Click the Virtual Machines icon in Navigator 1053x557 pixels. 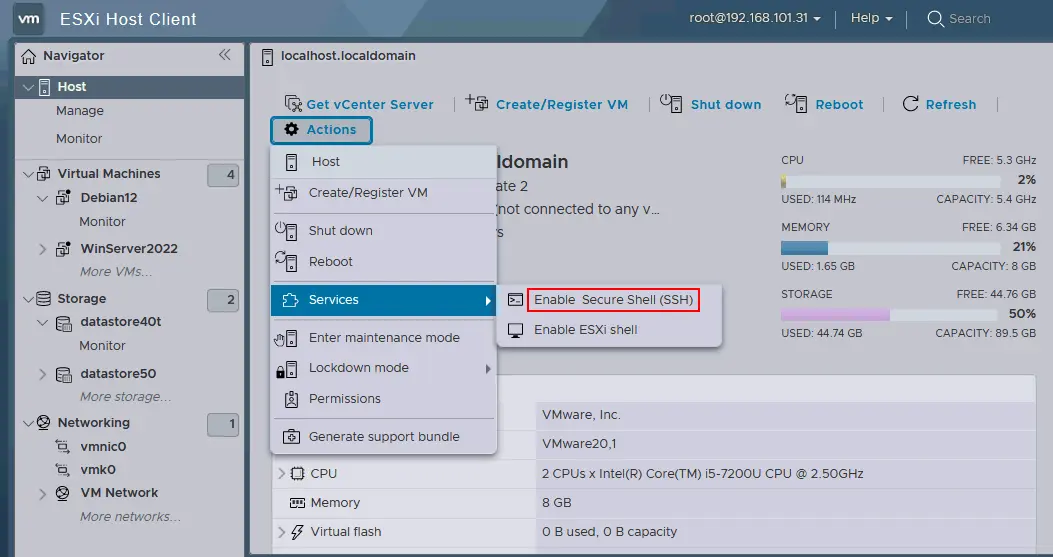tap(43, 174)
